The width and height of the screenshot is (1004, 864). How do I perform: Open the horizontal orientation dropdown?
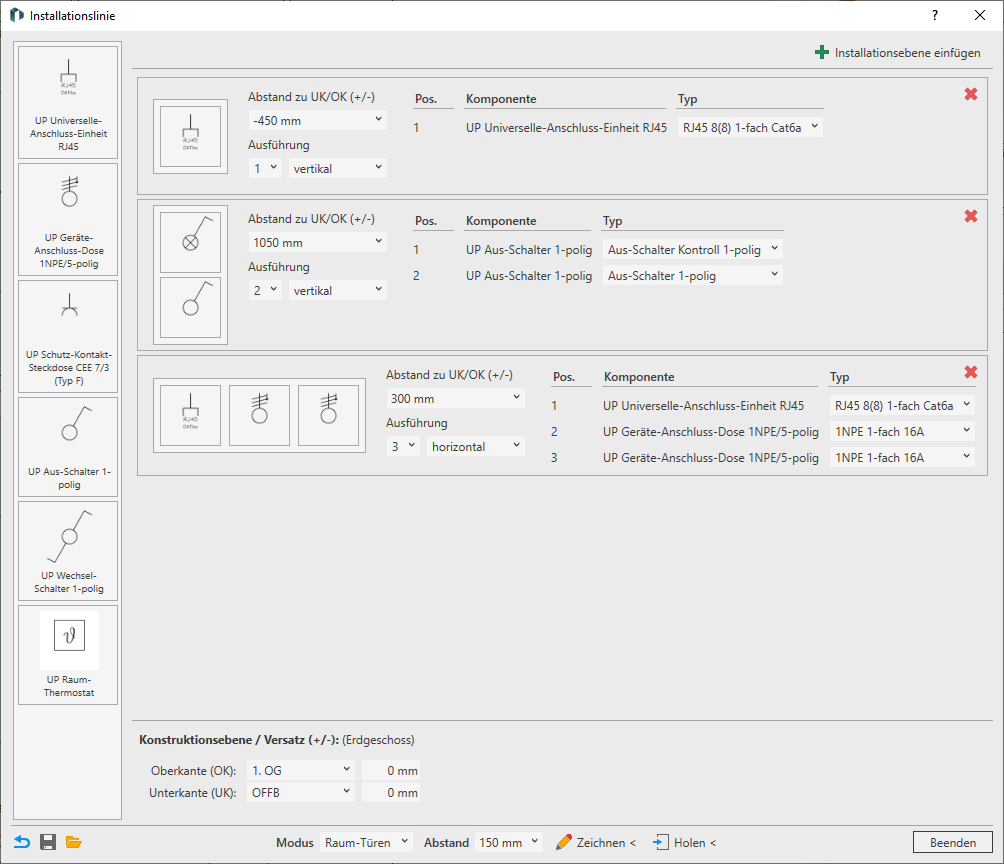(x=476, y=446)
